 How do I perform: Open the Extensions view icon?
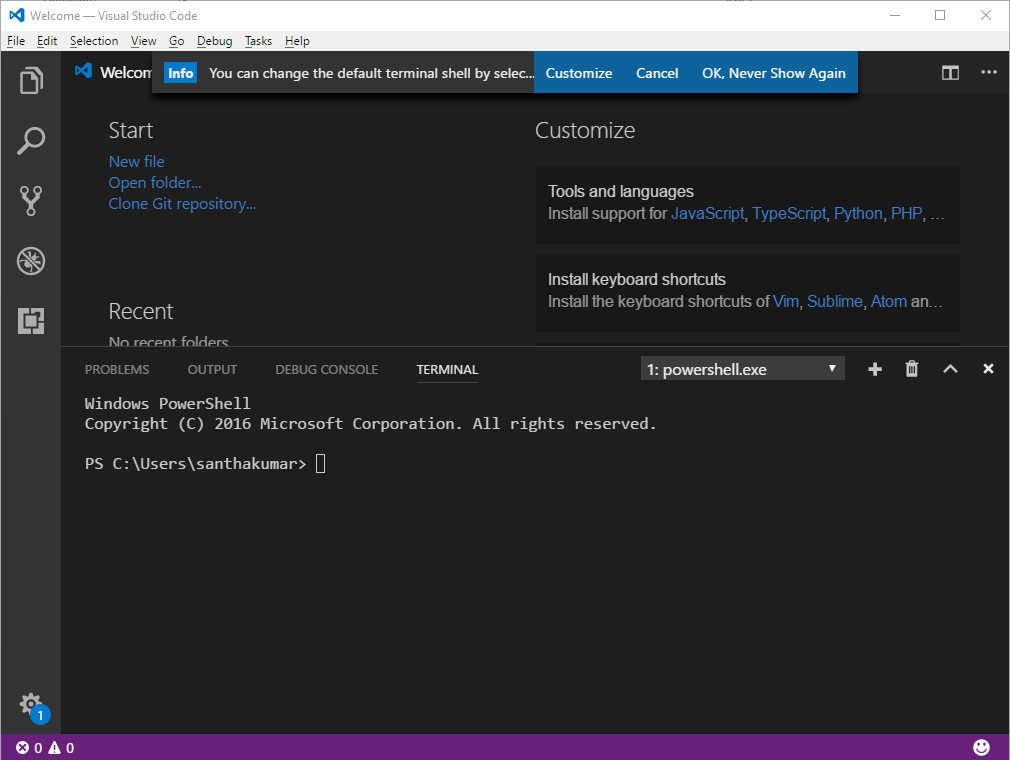click(x=30, y=320)
